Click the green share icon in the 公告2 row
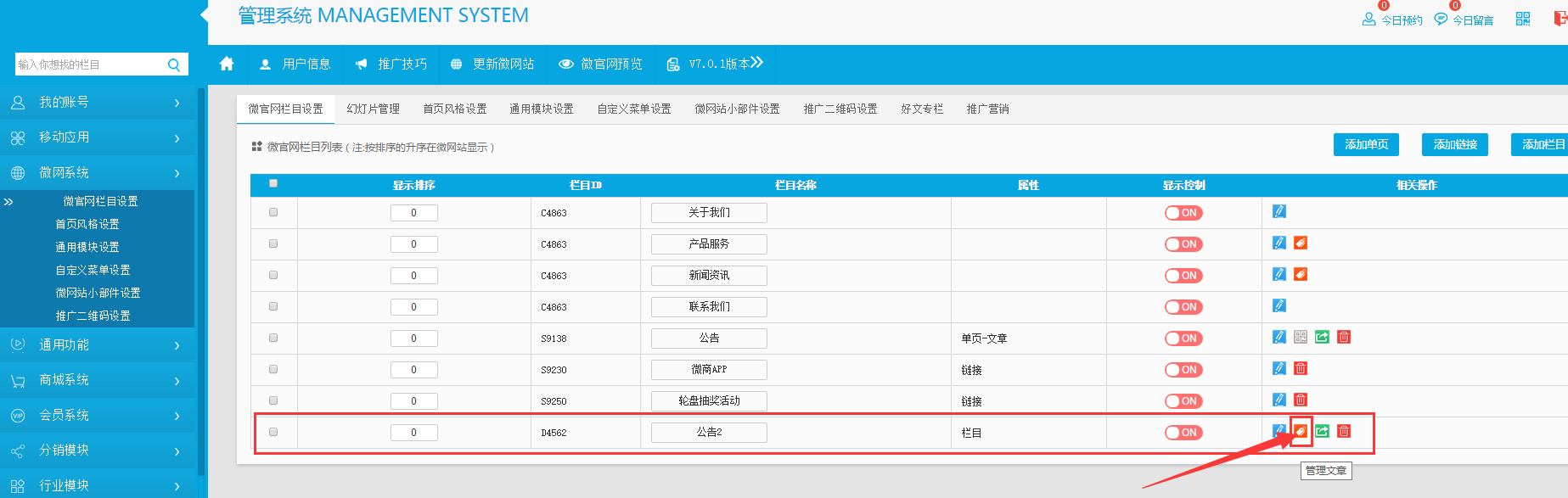The image size is (1568, 498). click(x=1322, y=431)
